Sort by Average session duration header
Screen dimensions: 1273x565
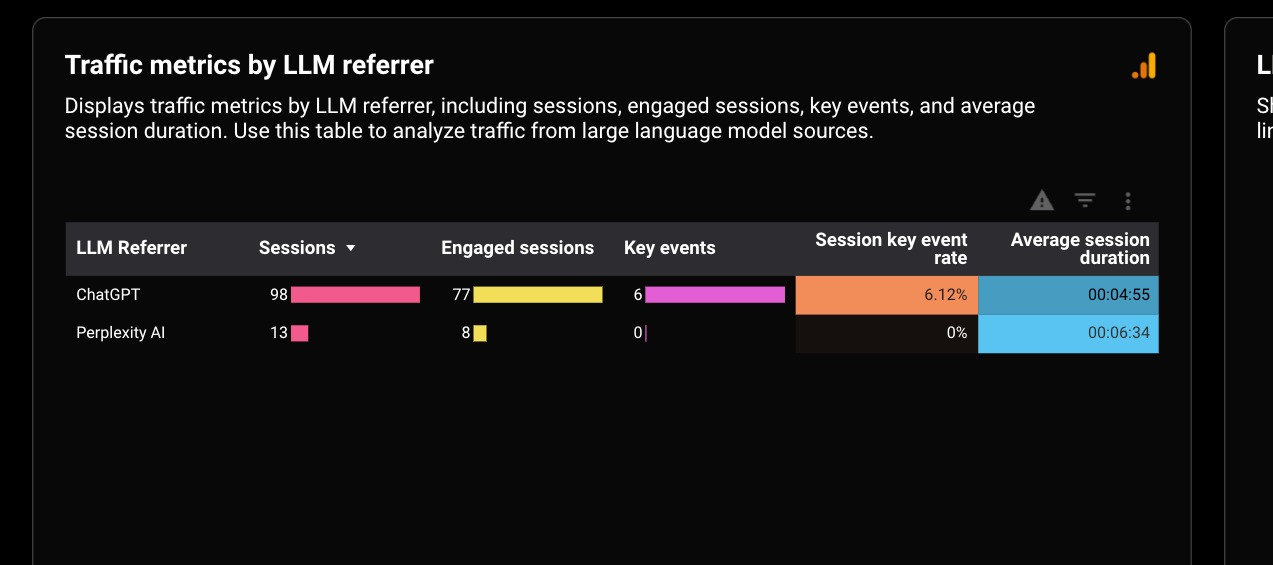pos(1080,249)
